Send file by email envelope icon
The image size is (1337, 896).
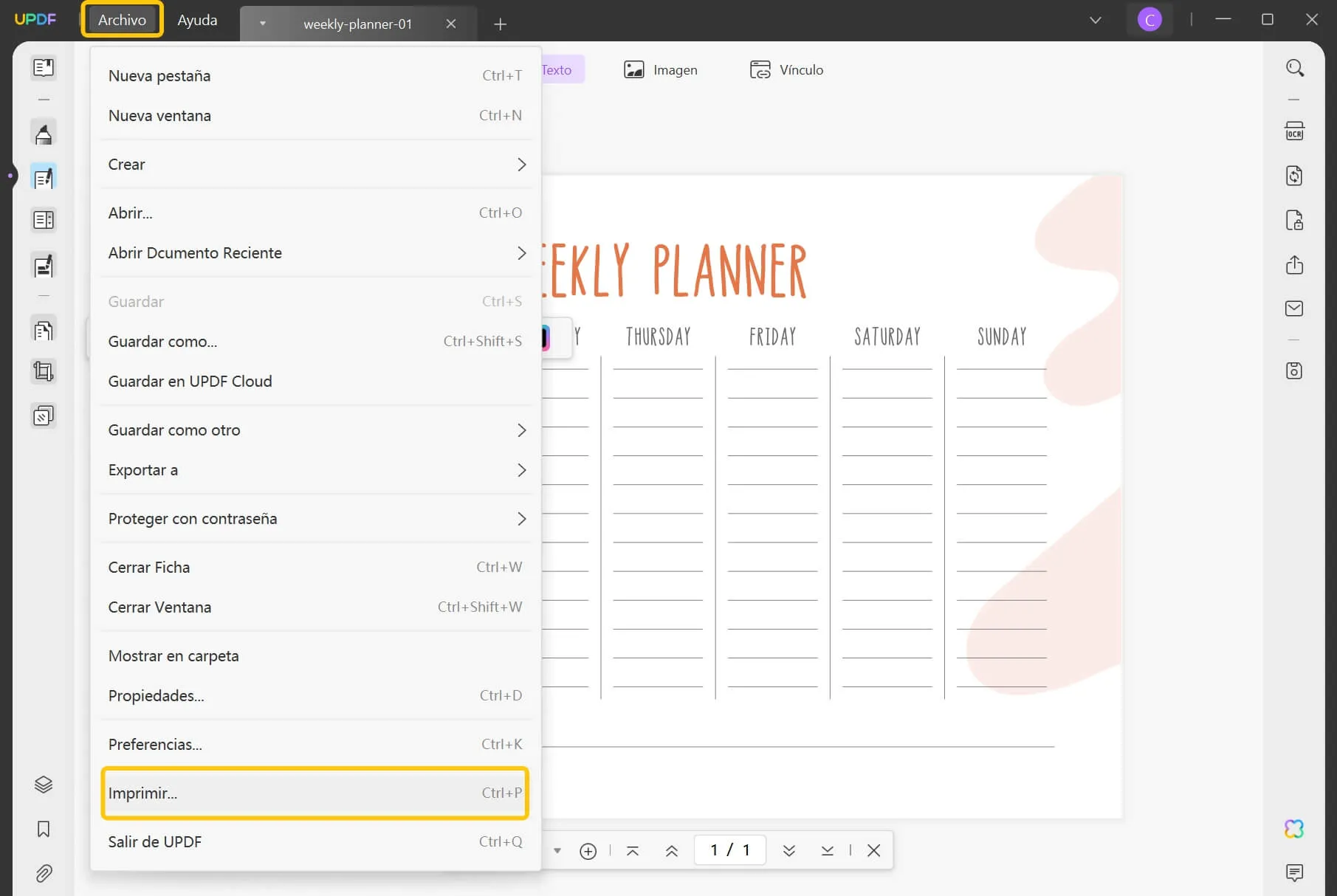point(1294,309)
